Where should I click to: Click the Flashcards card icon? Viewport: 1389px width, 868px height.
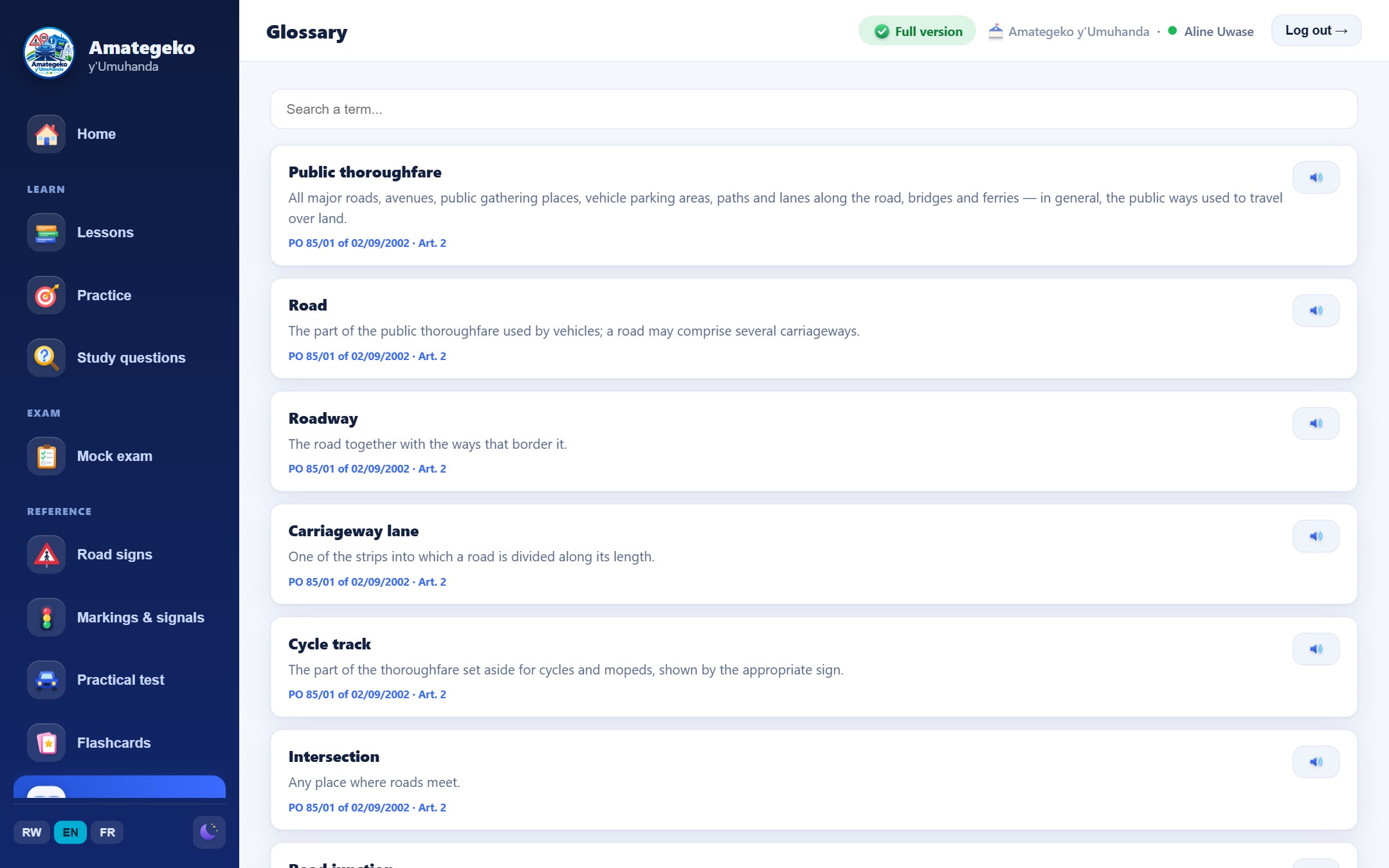46,743
